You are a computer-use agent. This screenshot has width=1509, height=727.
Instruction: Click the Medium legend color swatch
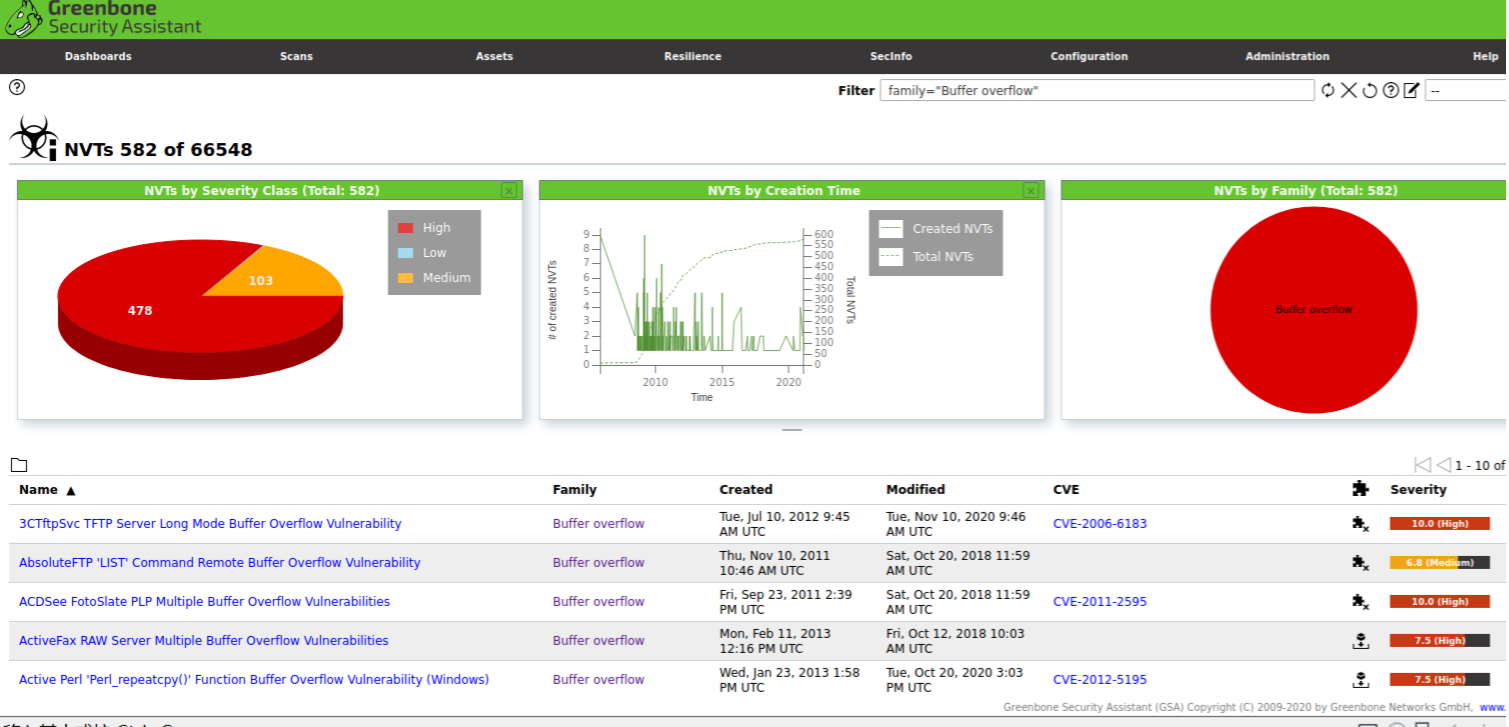click(x=405, y=278)
